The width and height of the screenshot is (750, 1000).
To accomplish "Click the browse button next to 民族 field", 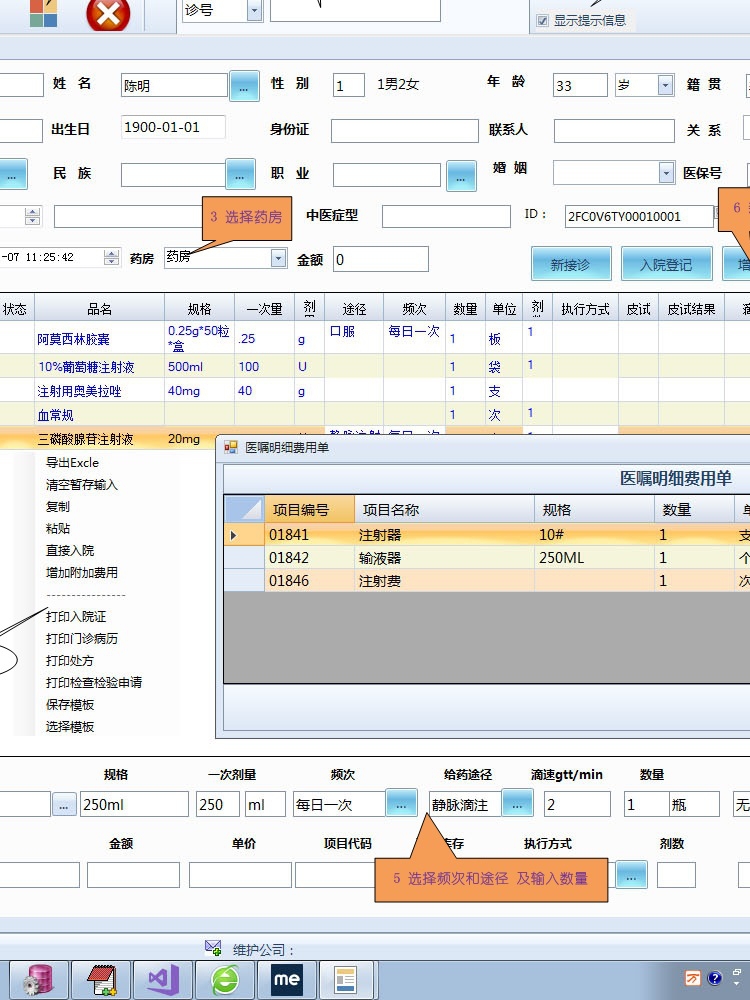I will pos(240,174).
